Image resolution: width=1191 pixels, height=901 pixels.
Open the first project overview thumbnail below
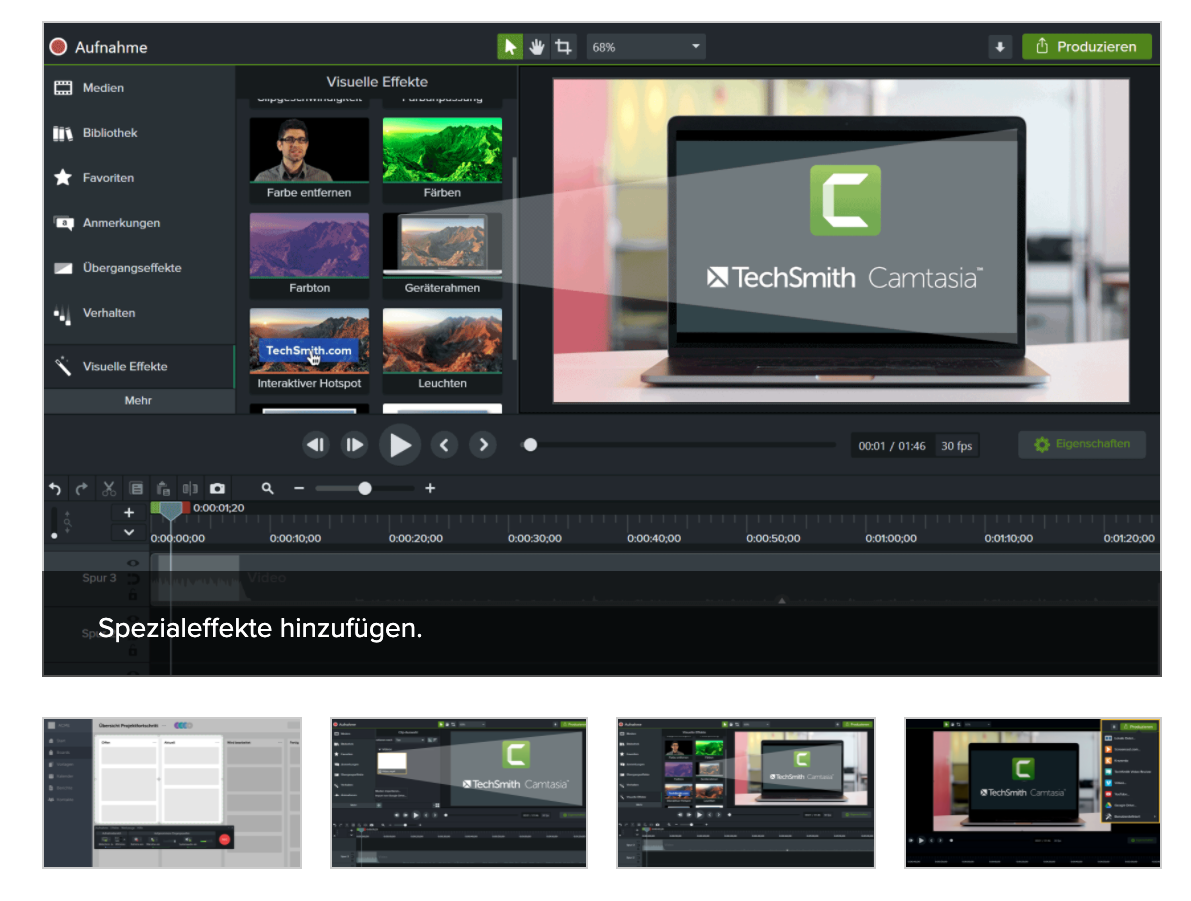tap(172, 793)
